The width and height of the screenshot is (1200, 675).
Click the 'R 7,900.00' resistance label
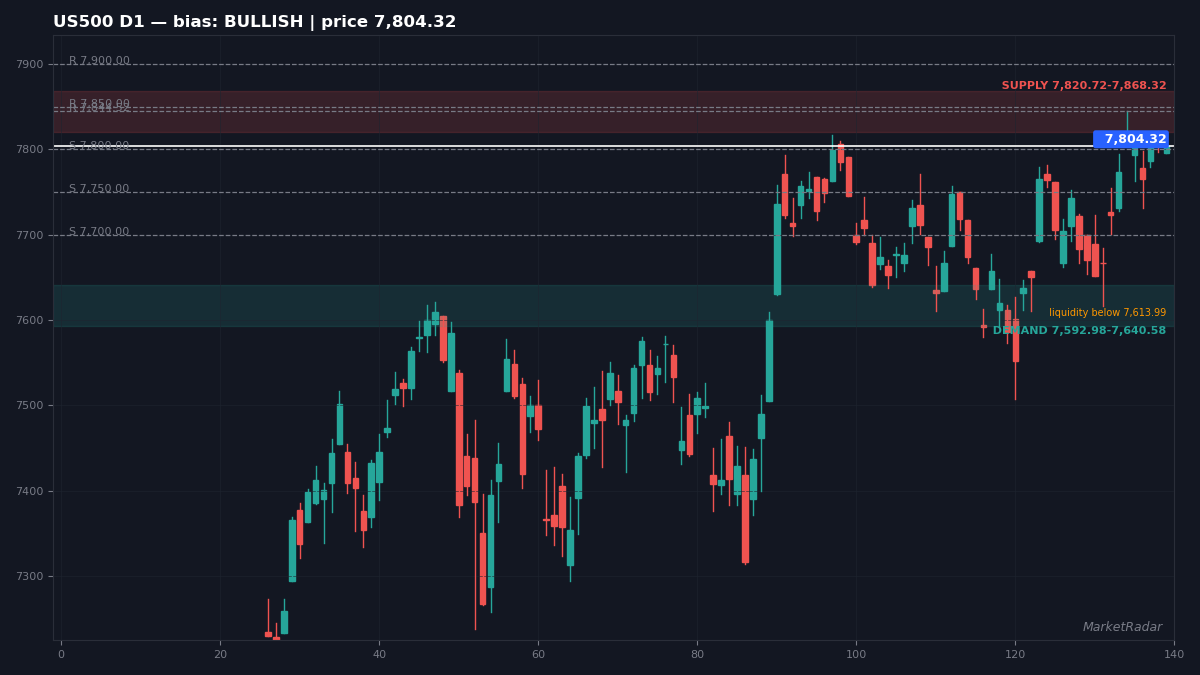99,61
